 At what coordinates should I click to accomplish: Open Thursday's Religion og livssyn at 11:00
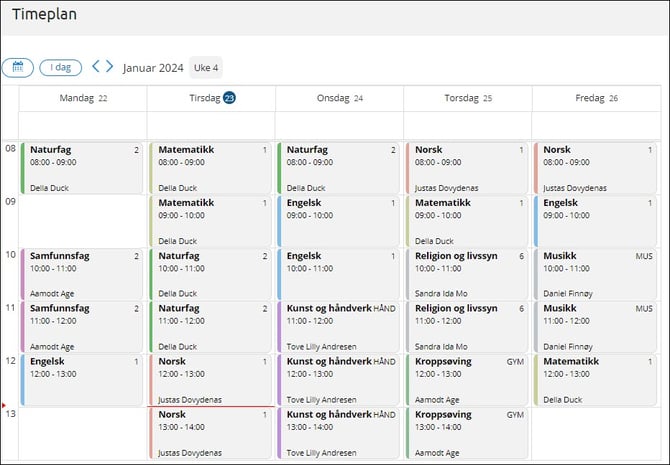click(467, 327)
